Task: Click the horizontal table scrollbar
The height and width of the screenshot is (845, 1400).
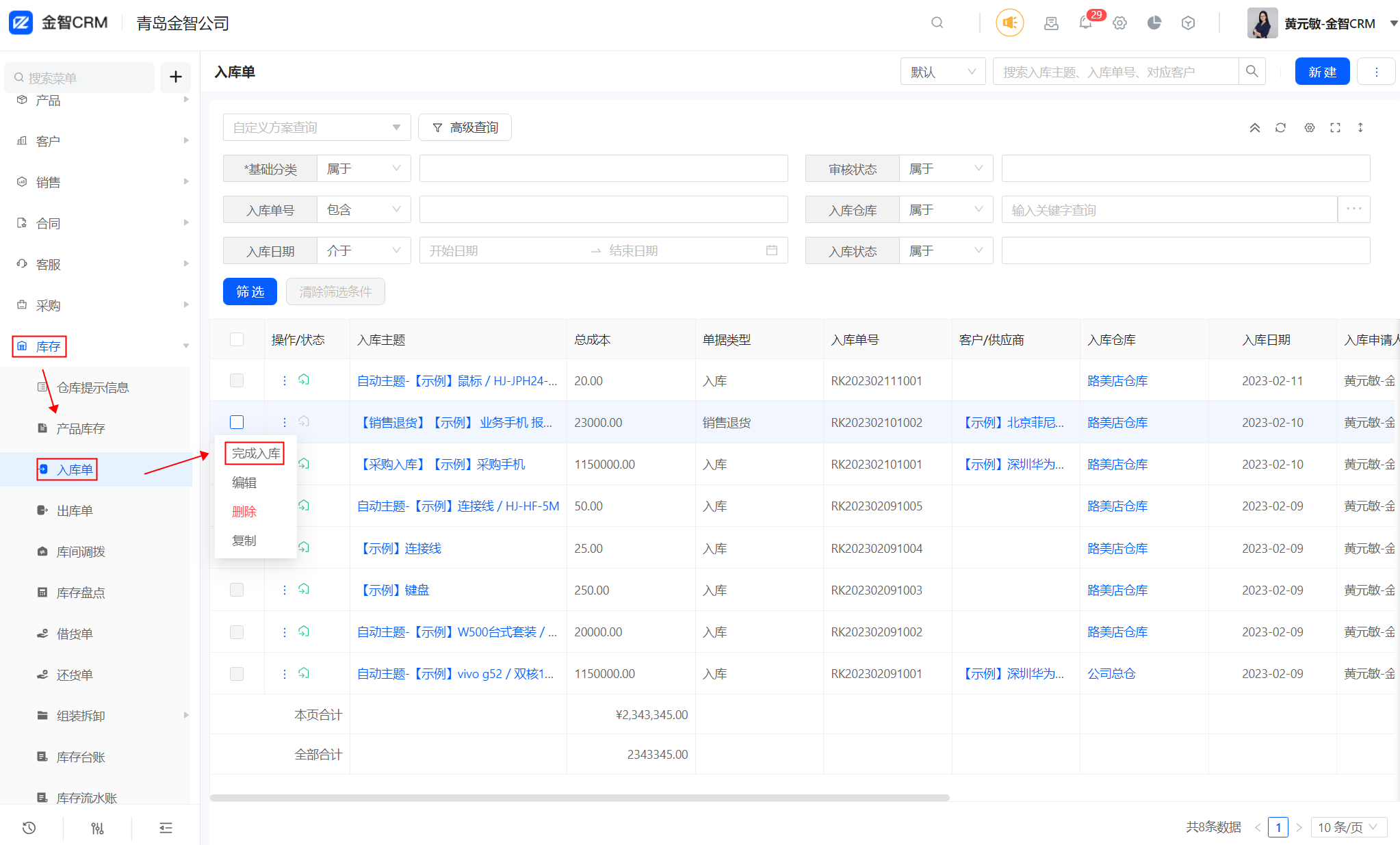Action: pos(580,797)
